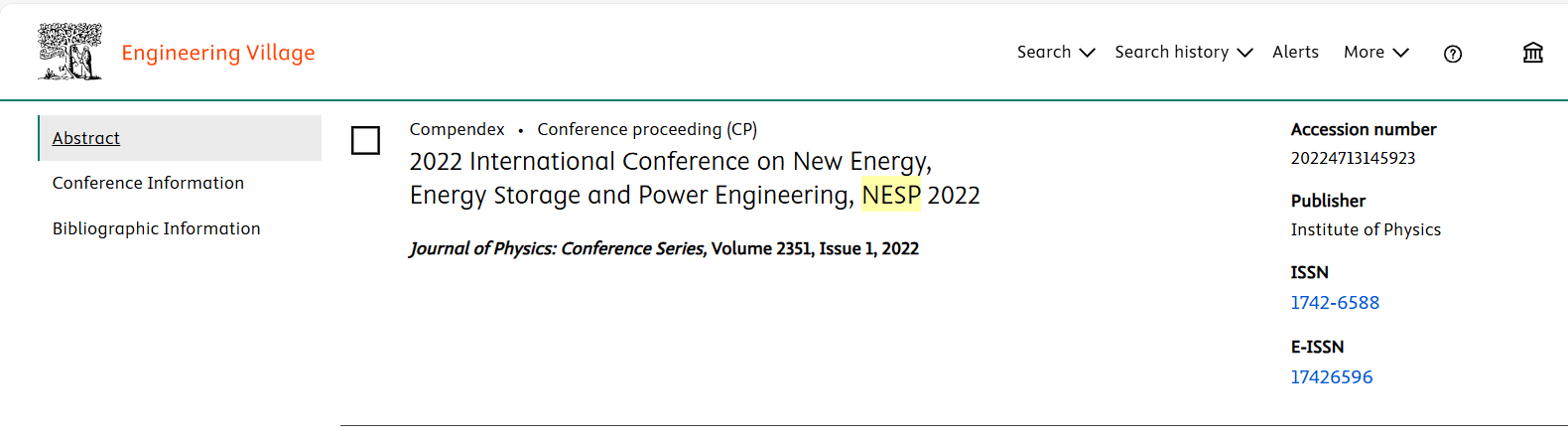Select the record checkbox

tap(365, 141)
